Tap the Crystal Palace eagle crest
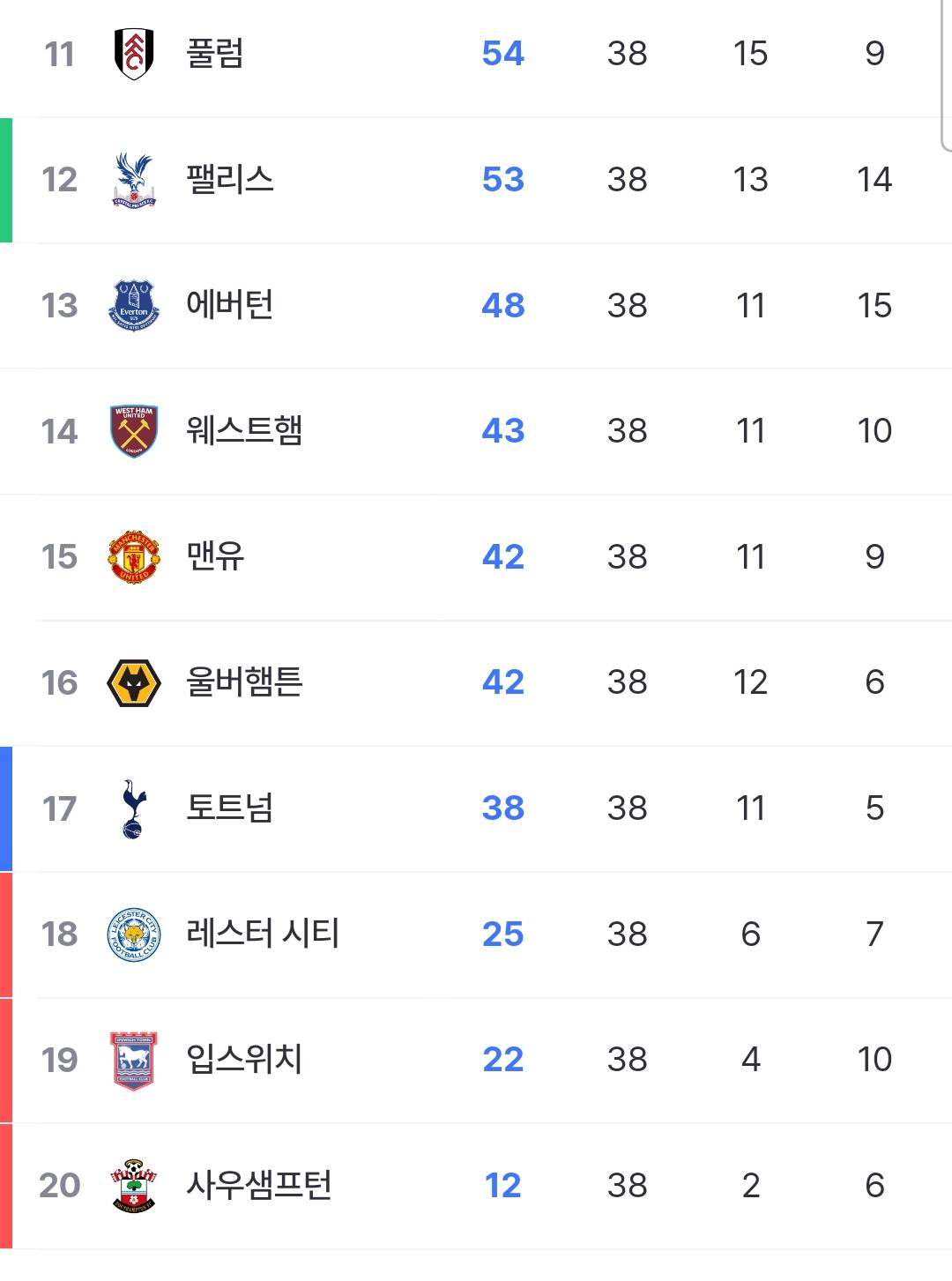Image resolution: width=952 pixels, height=1281 pixels. click(x=134, y=180)
